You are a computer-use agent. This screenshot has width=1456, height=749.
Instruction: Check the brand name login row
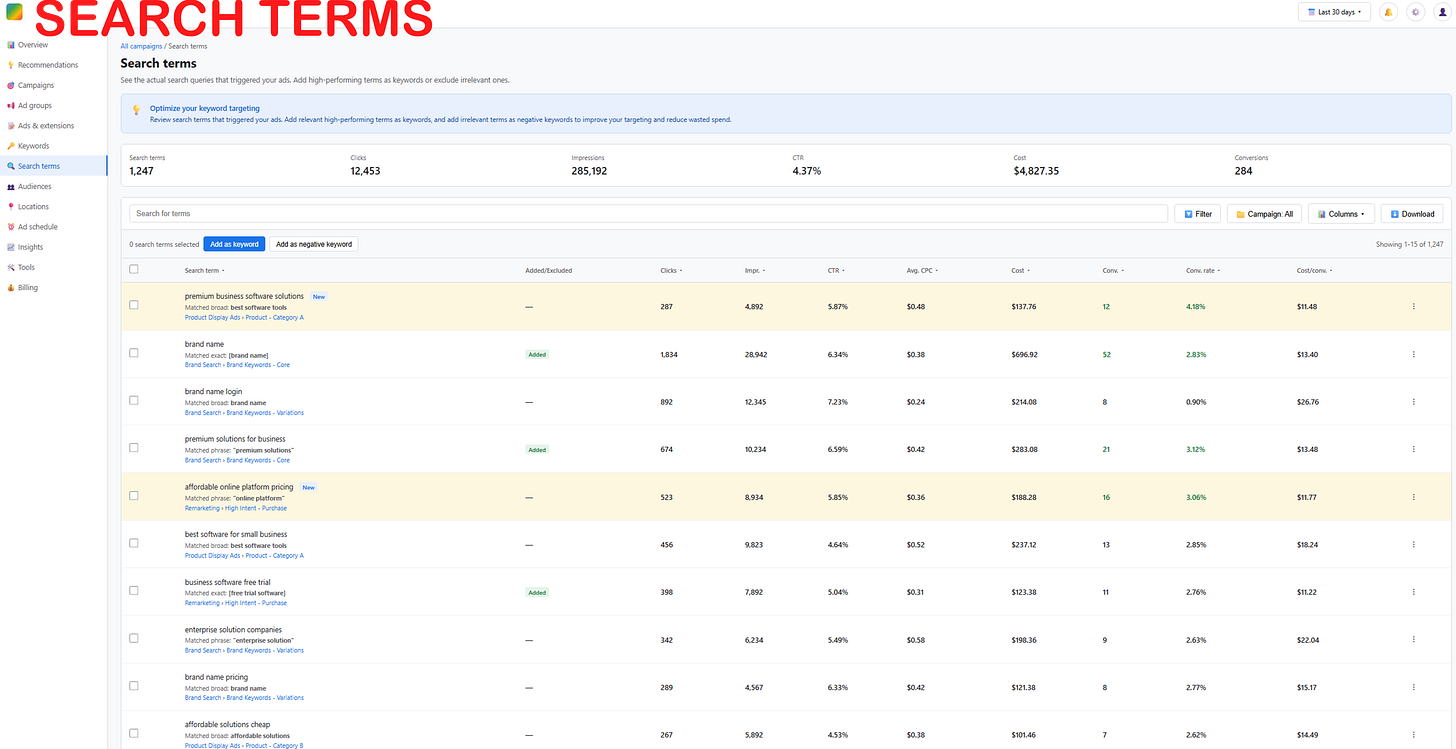click(x=134, y=400)
